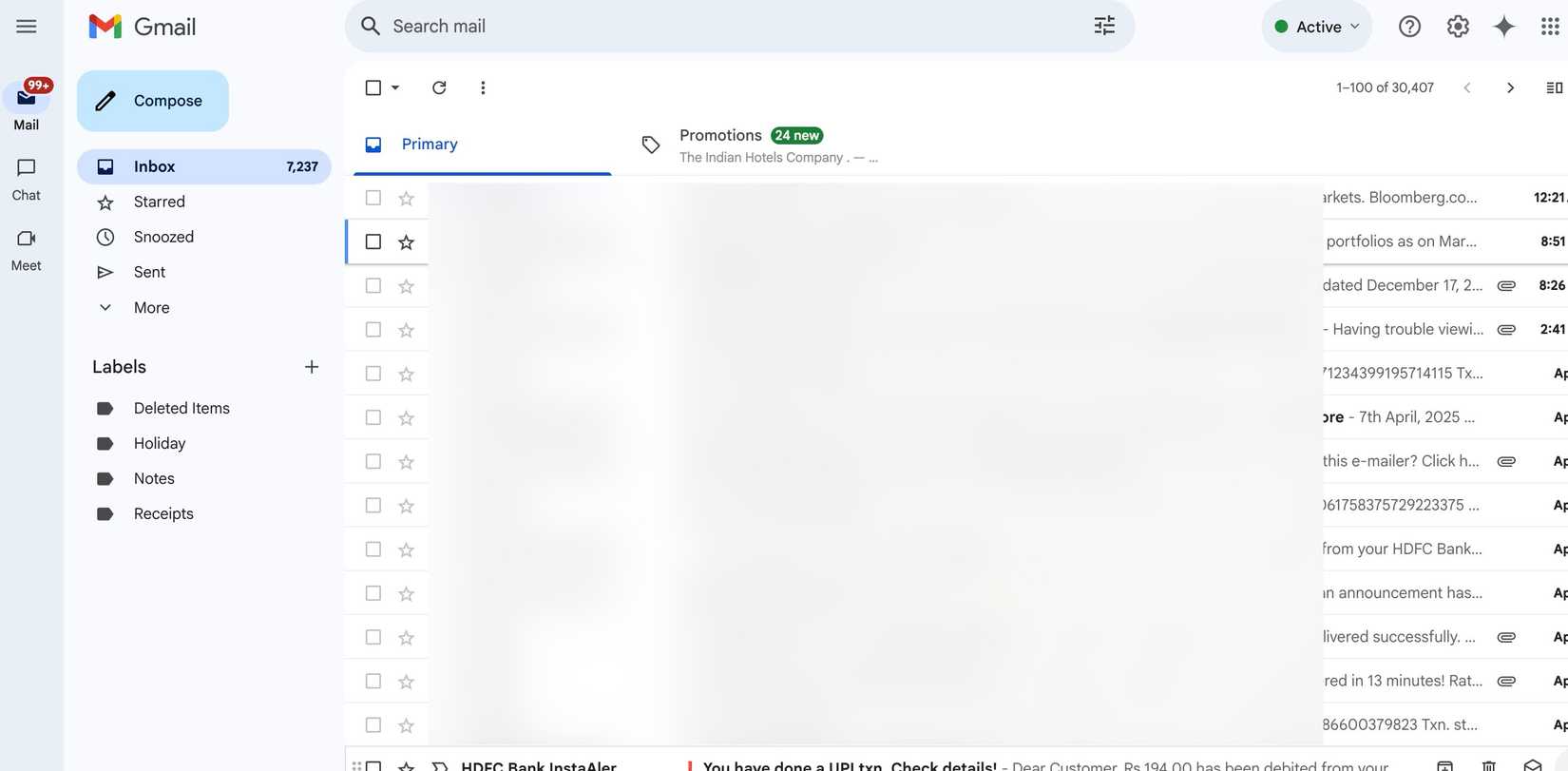Select the email ending 'Having trouble viewi...'
Screen dimensions: 1568x771
point(373,330)
